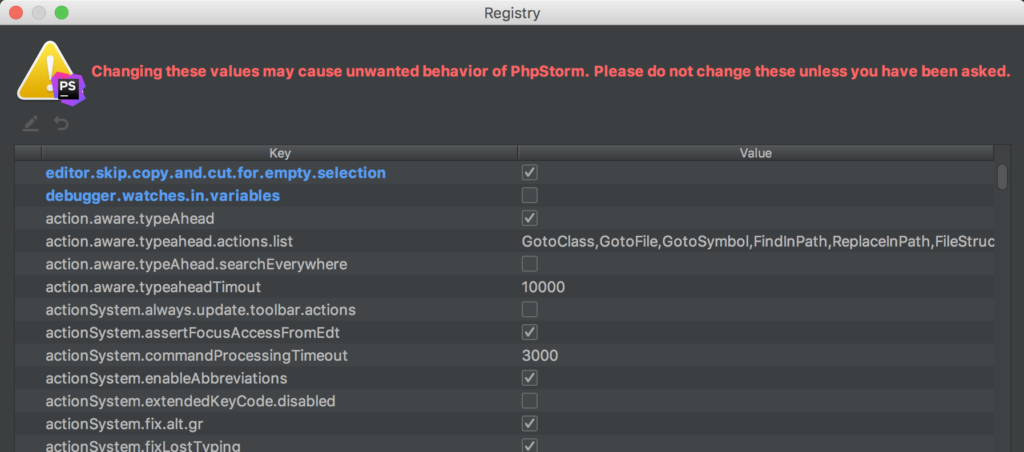Toggle actionSystem.fix.alt.gr checkbox
The height and width of the screenshot is (452, 1024).
(x=530, y=423)
